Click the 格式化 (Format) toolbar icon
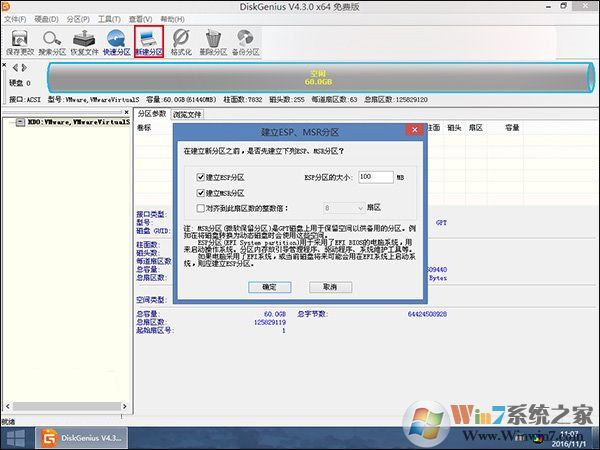 point(181,41)
